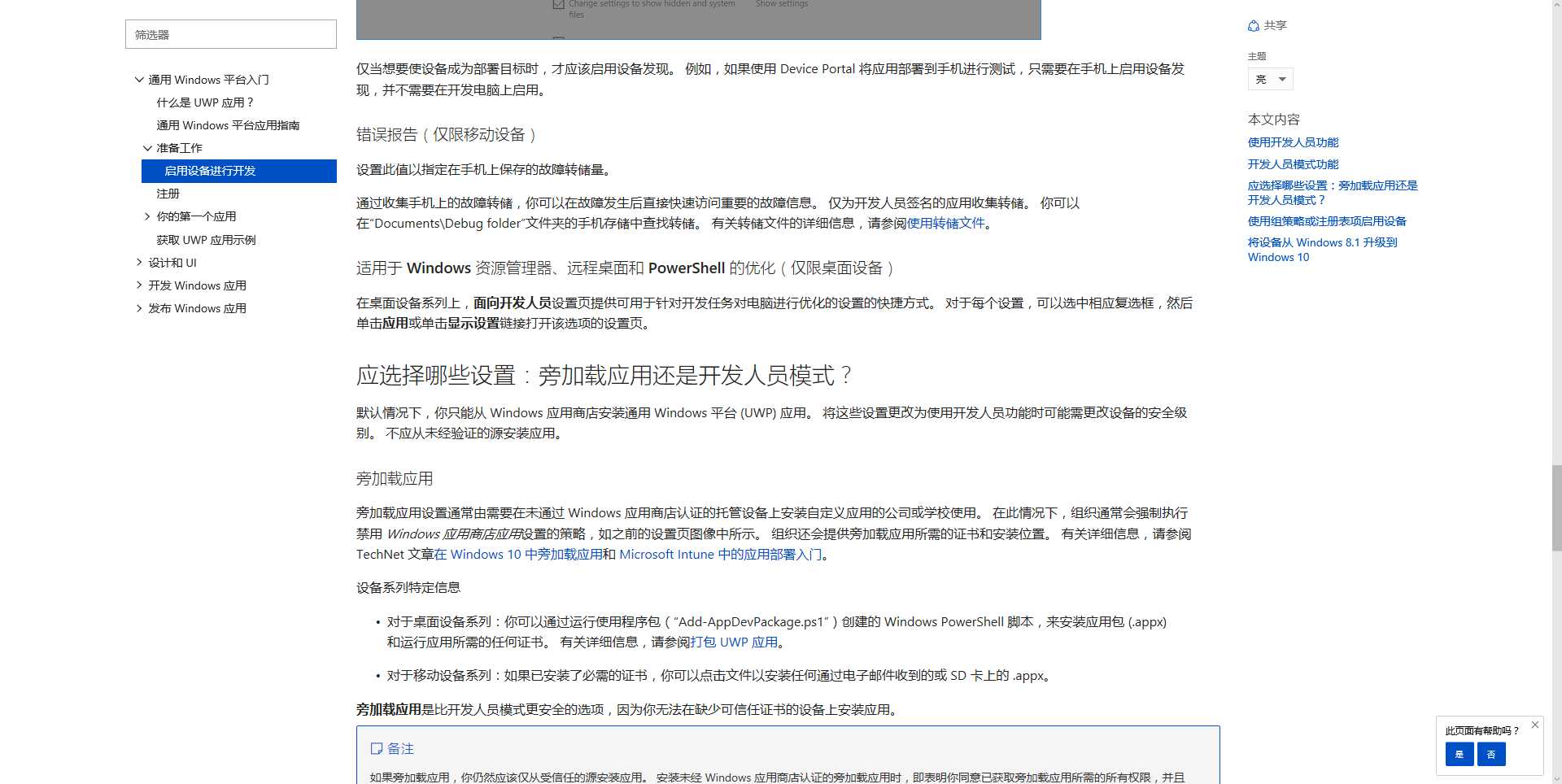The height and width of the screenshot is (784, 1562).
Task: Jump to 开发人员模式功能 in the contents list
Action: [1293, 163]
